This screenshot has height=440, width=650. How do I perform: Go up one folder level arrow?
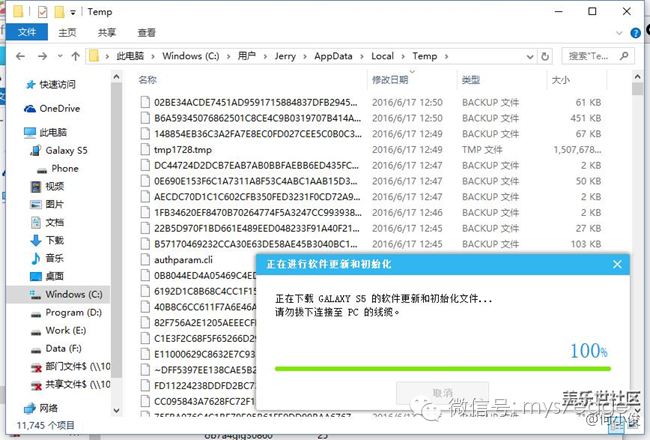[x=75, y=56]
